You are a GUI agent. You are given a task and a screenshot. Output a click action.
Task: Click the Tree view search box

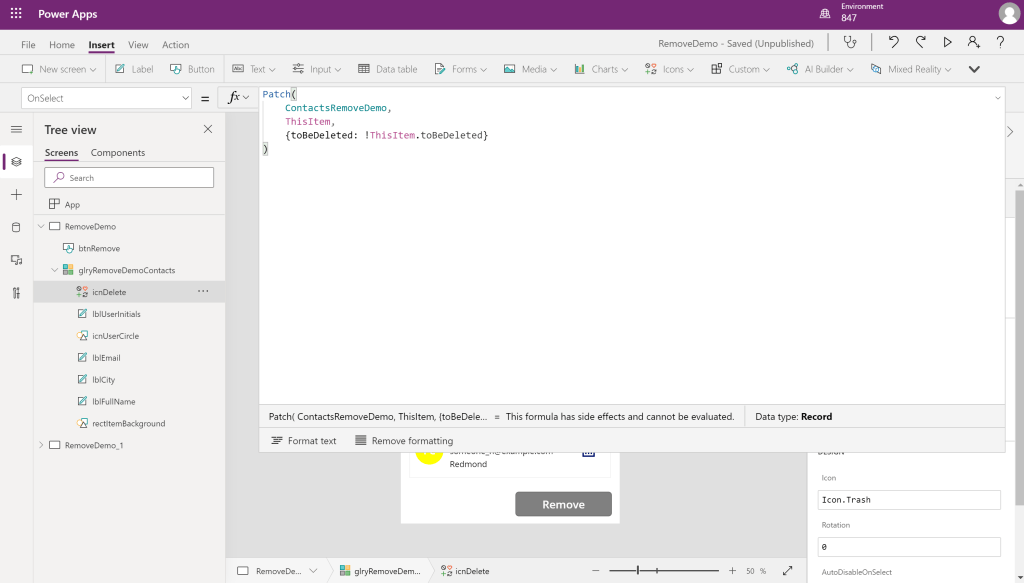[x=129, y=178]
